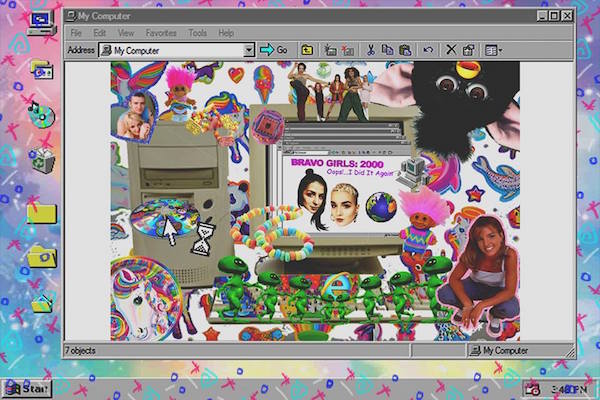Viewport: 600px width, 400px height.
Task: Click the Cut scissors icon
Action: (x=370, y=50)
